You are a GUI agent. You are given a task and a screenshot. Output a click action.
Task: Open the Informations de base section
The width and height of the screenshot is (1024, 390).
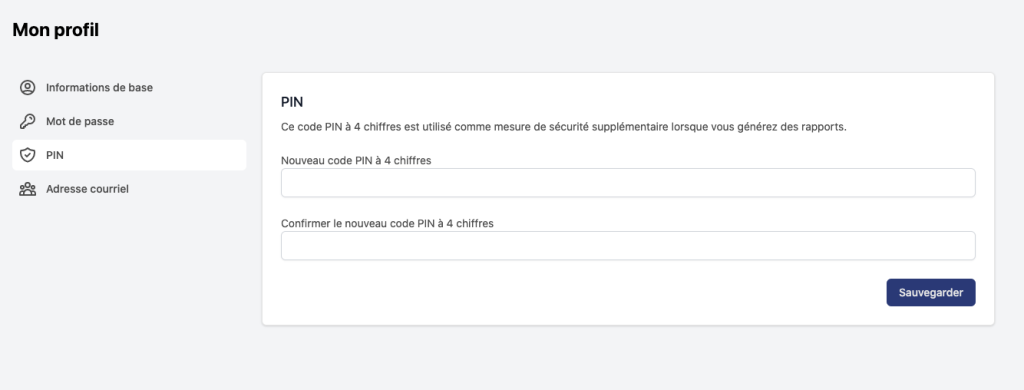click(x=129, y=88)
